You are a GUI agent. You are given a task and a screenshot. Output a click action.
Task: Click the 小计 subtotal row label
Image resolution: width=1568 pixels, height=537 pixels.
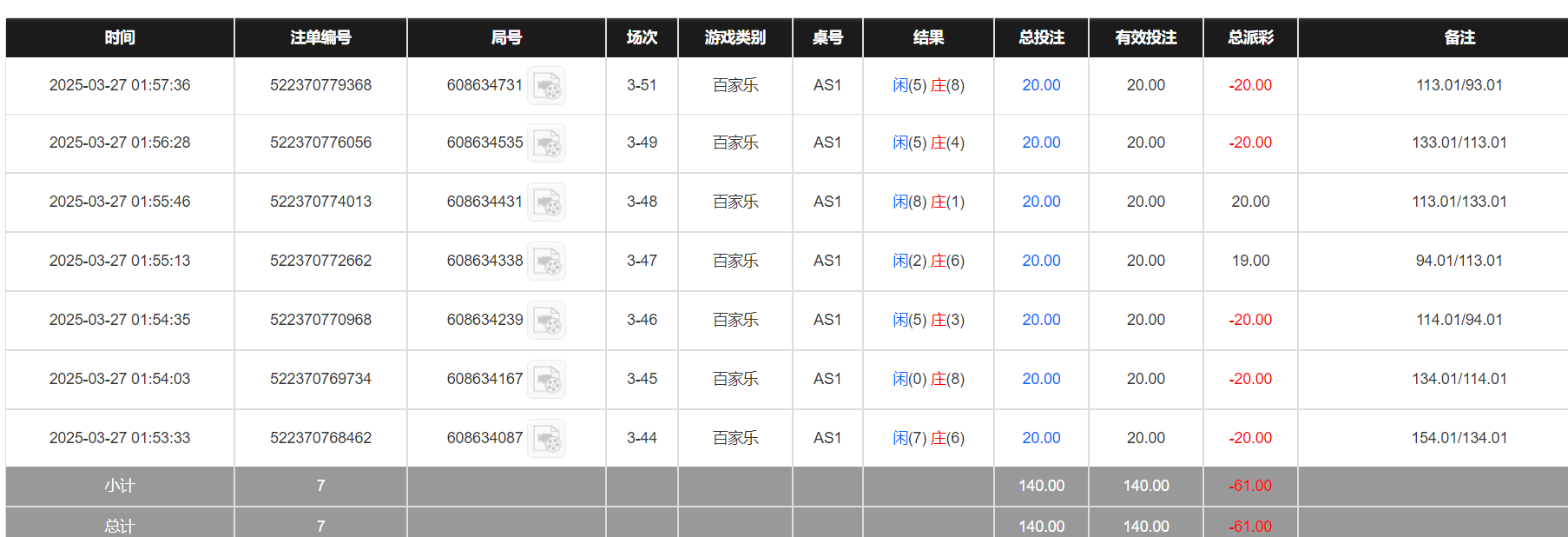click(x=120, y=486)
